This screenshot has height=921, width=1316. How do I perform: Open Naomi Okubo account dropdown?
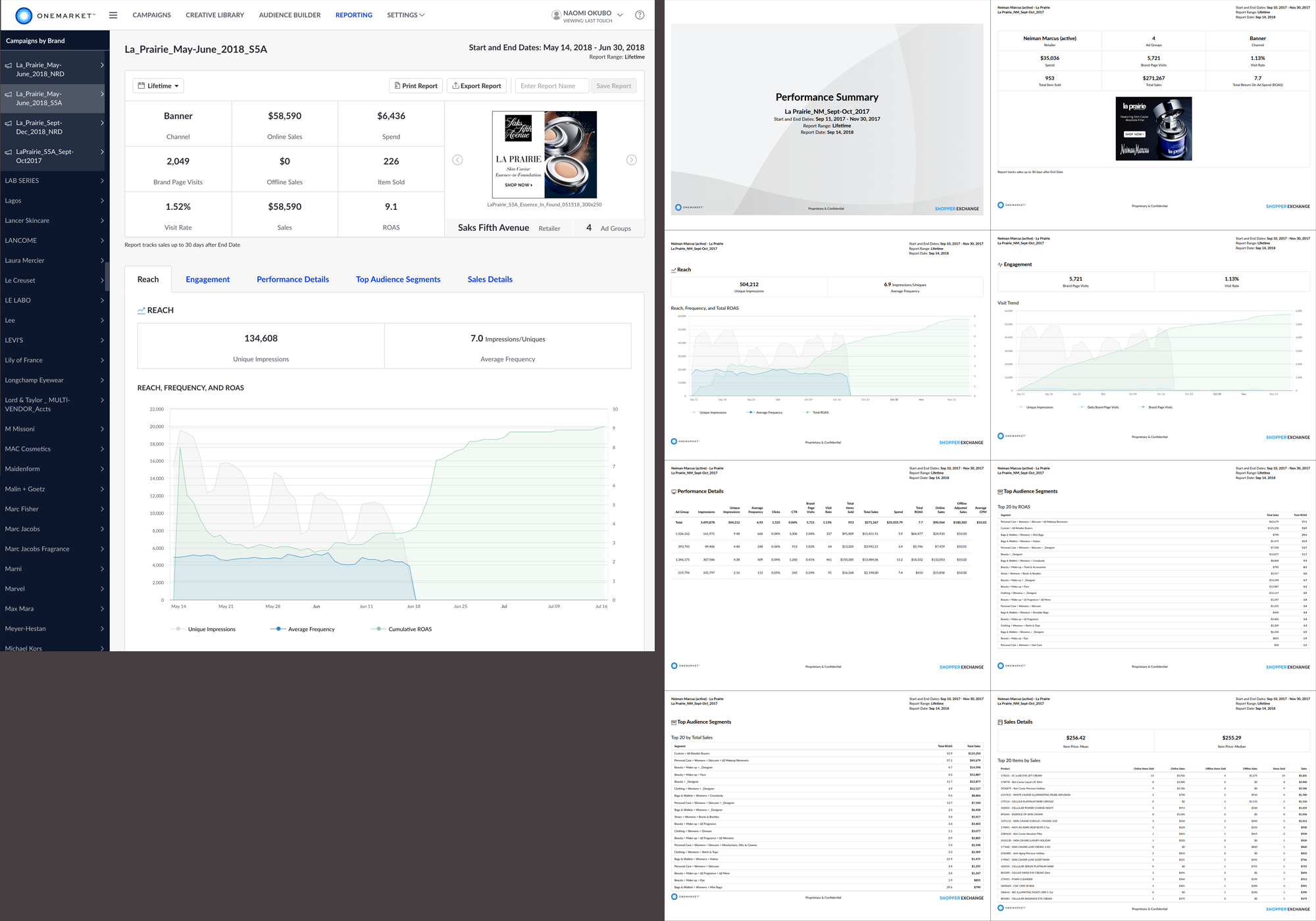coord(620,14)
